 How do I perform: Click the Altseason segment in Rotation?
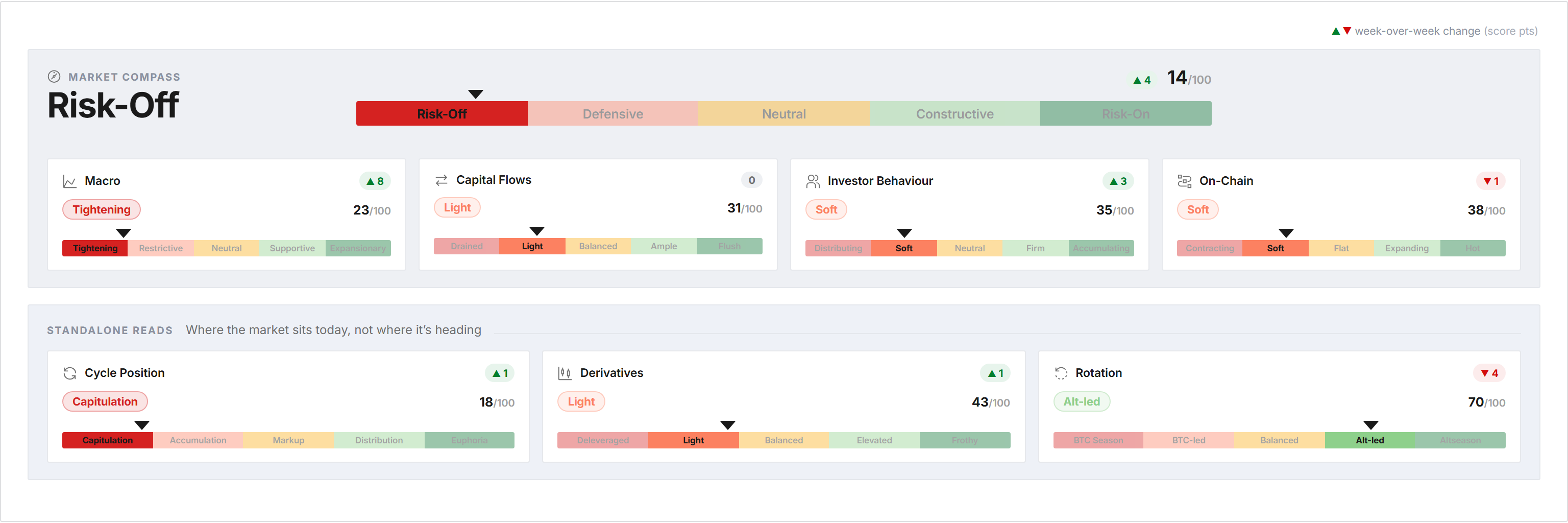(x=1460, y=440)
